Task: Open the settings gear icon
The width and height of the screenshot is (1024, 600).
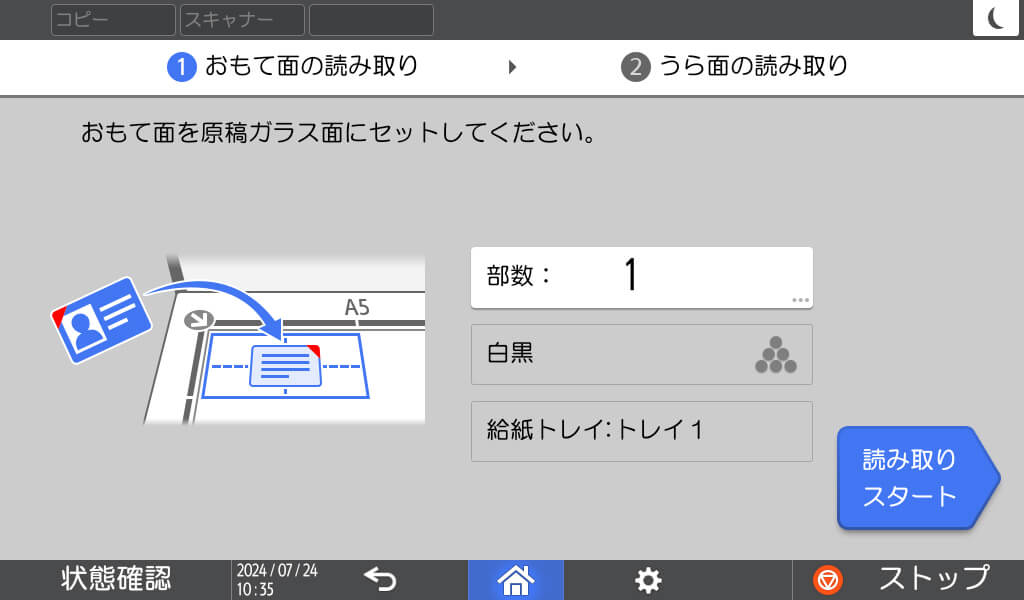Action: 649,580
